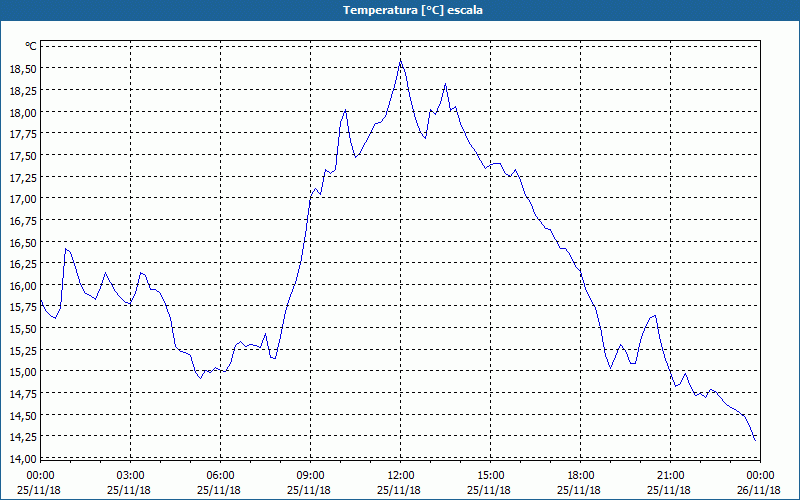Select the 14,00 bottom y-axis label
The width and height of the screenshot is (800, 500).
[23, 458]
